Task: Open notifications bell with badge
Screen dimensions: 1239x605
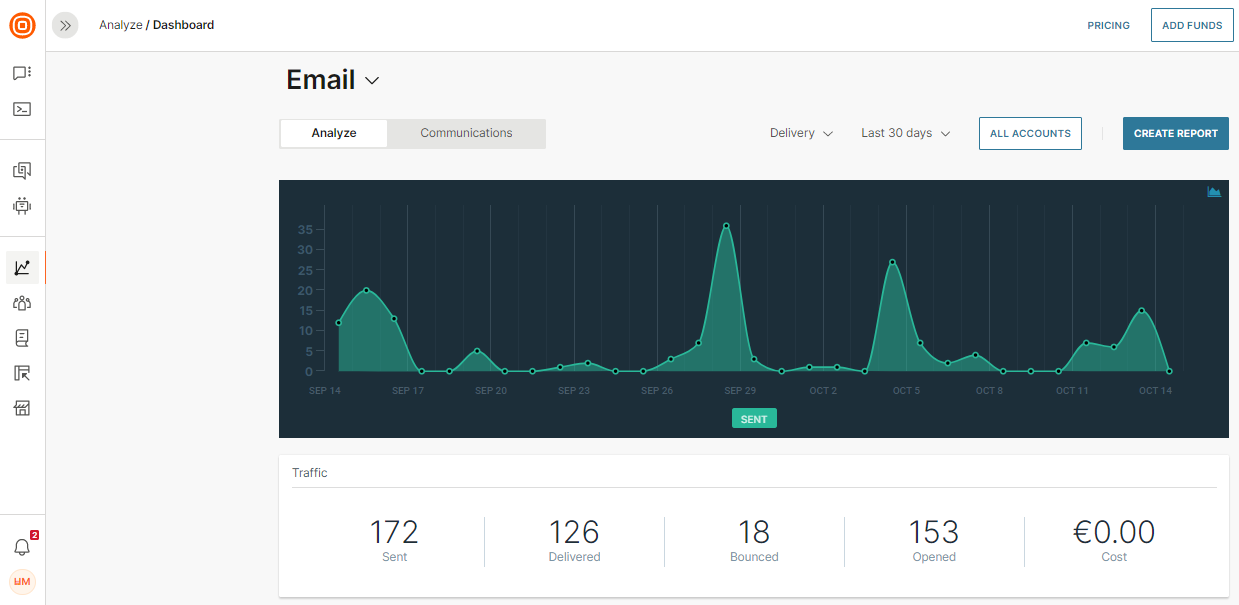Action: 22,547
